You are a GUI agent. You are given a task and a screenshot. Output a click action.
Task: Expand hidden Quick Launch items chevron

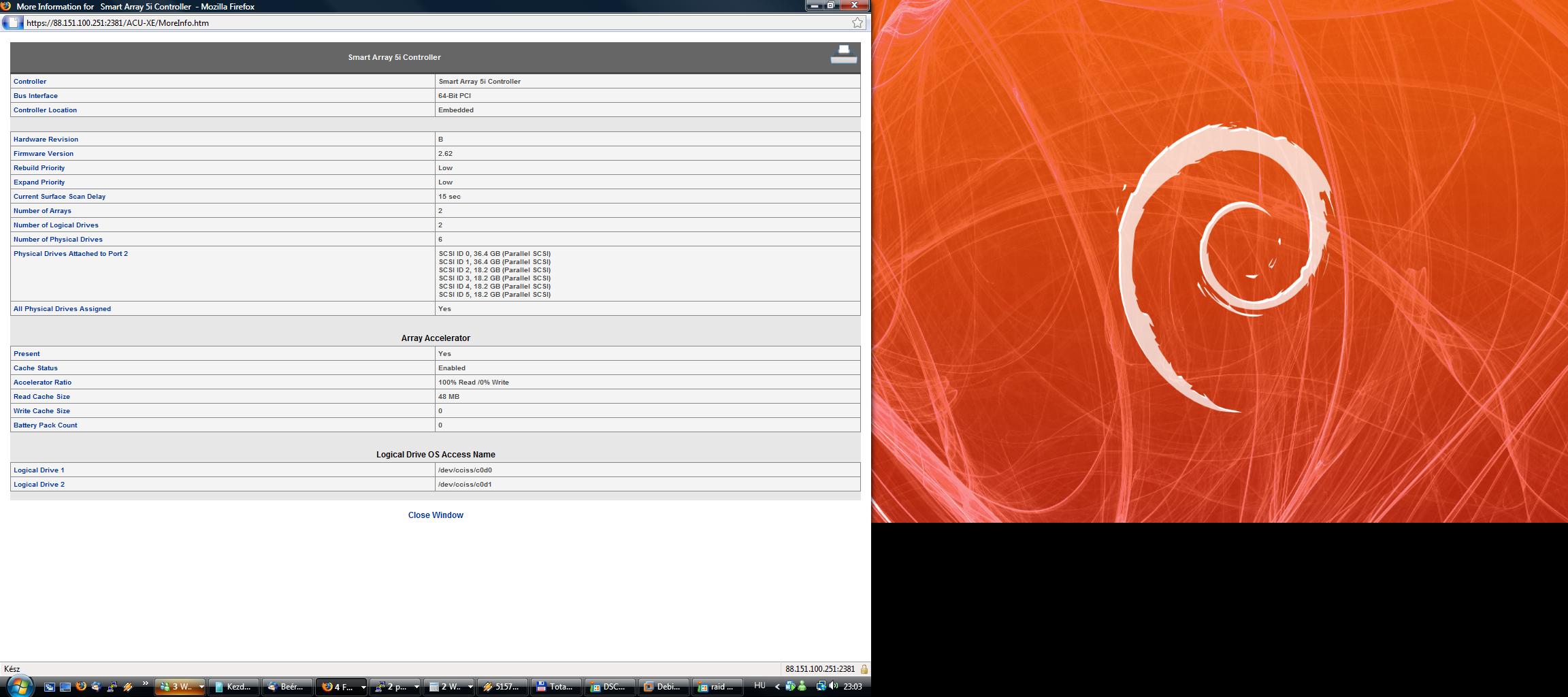click(x=145, y=684)
